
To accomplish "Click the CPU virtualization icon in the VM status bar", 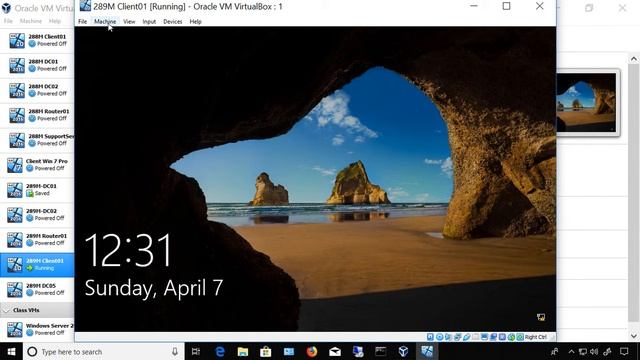I will tap(502, 337).
